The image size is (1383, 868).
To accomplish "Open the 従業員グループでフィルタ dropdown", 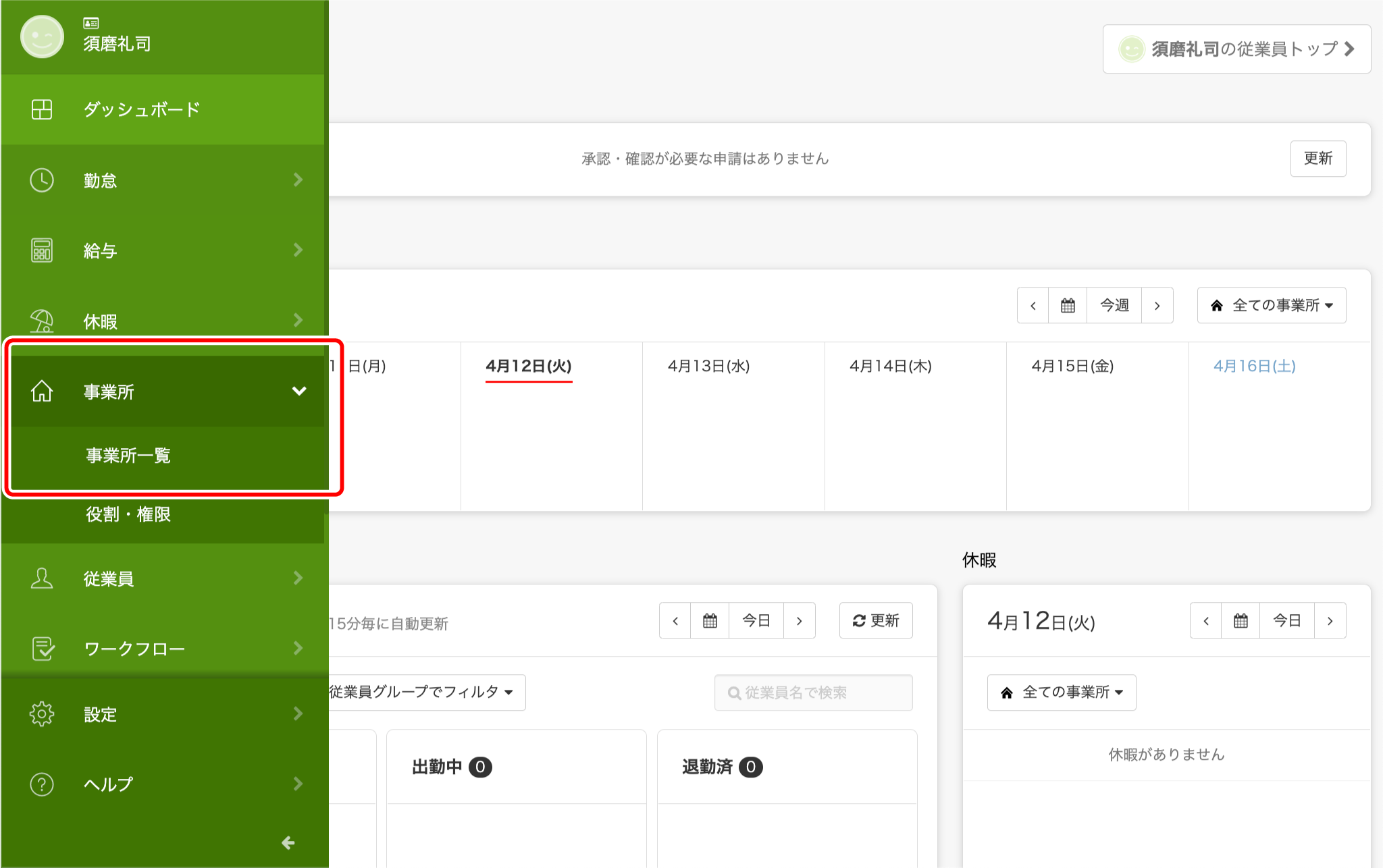I will (427, 692).
